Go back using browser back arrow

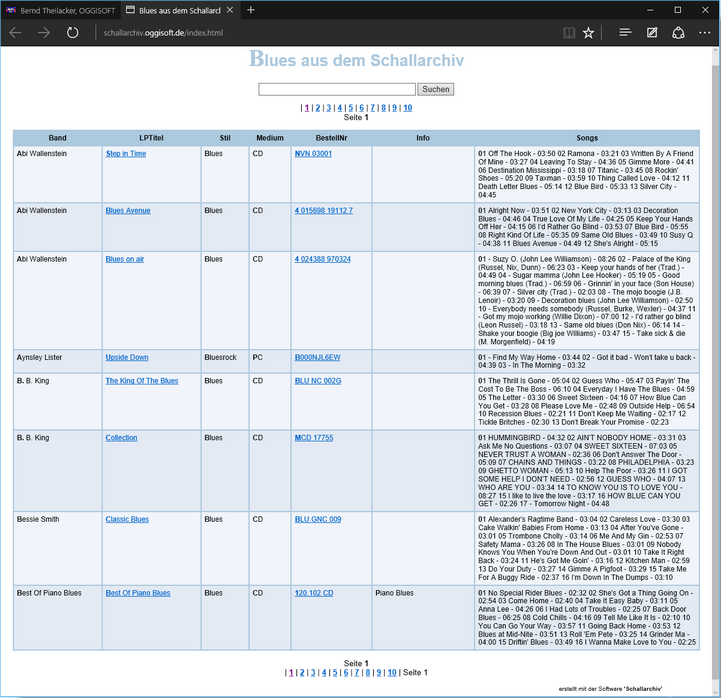tap(15, 33)
